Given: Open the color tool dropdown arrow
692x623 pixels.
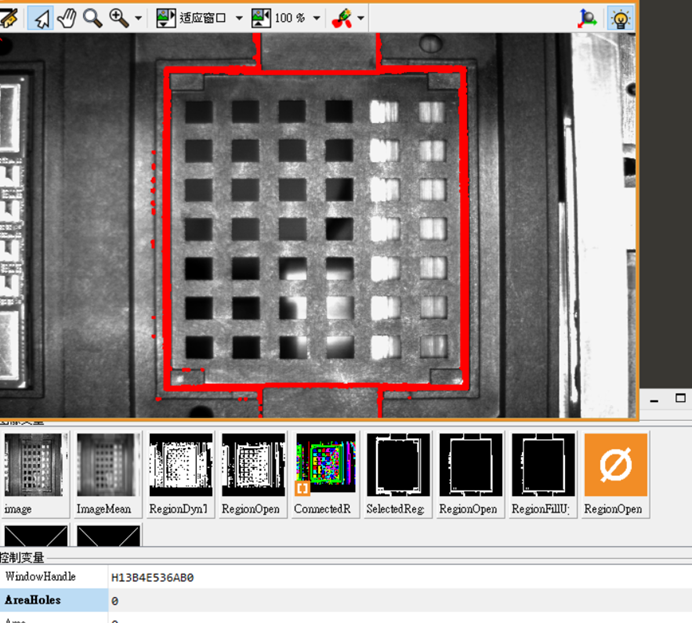Looking at the screenshot, I should [x=360, y=19].
